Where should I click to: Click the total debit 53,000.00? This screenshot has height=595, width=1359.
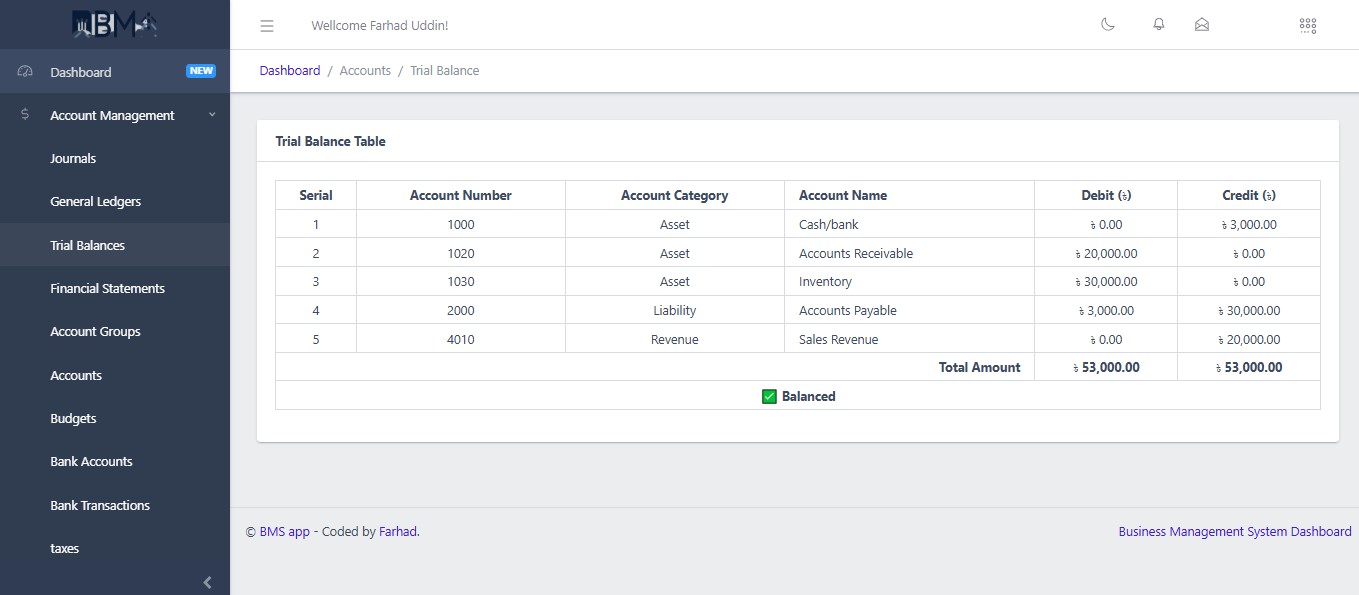[x=1106, y=368]
